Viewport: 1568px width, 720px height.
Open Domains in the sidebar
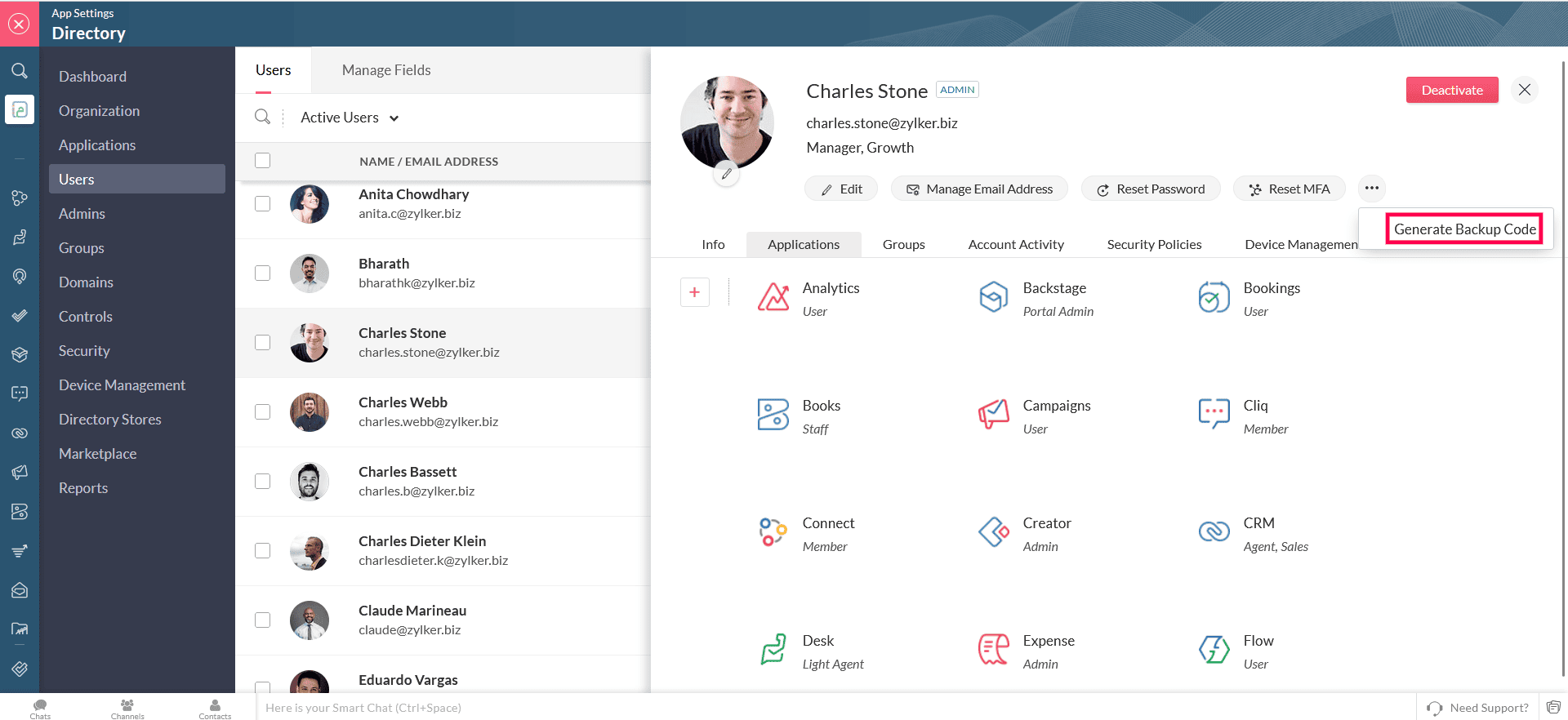point(86,282)
